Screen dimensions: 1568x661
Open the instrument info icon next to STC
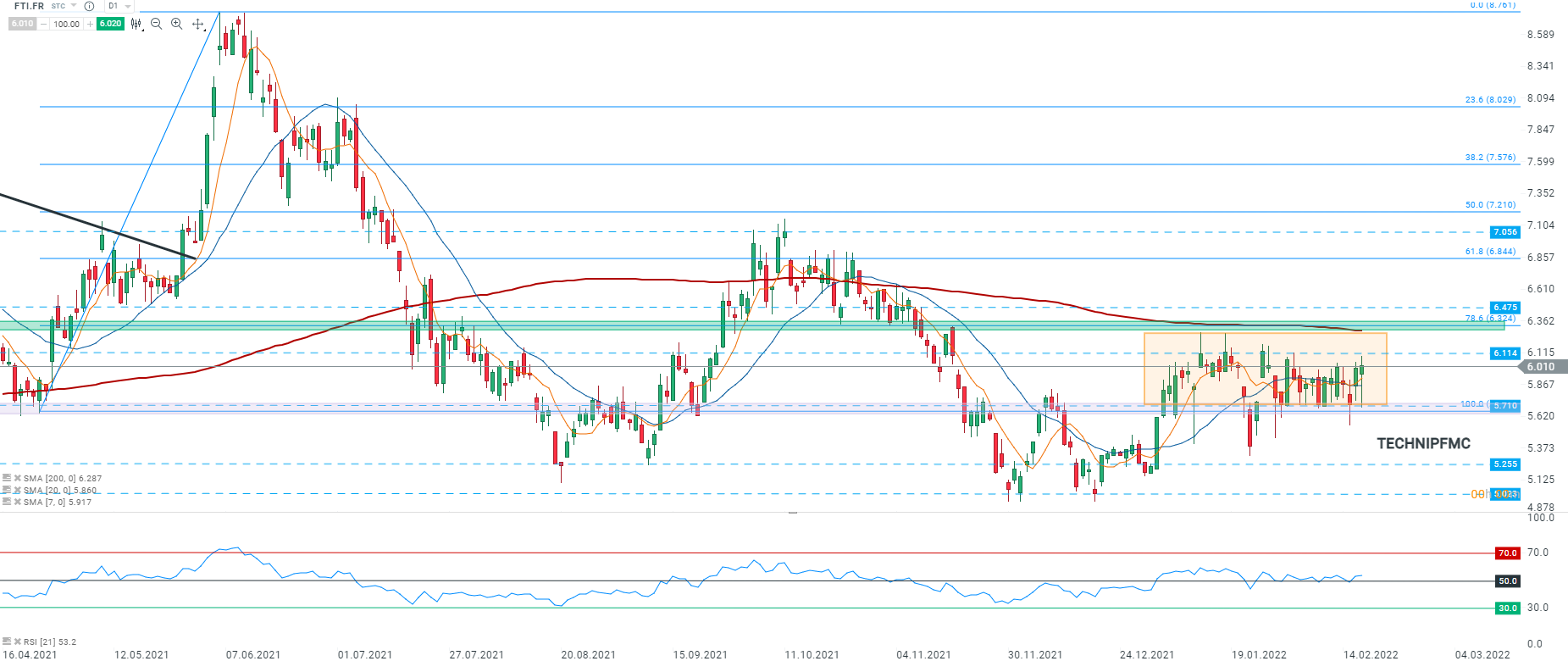(x=89, y=6)
